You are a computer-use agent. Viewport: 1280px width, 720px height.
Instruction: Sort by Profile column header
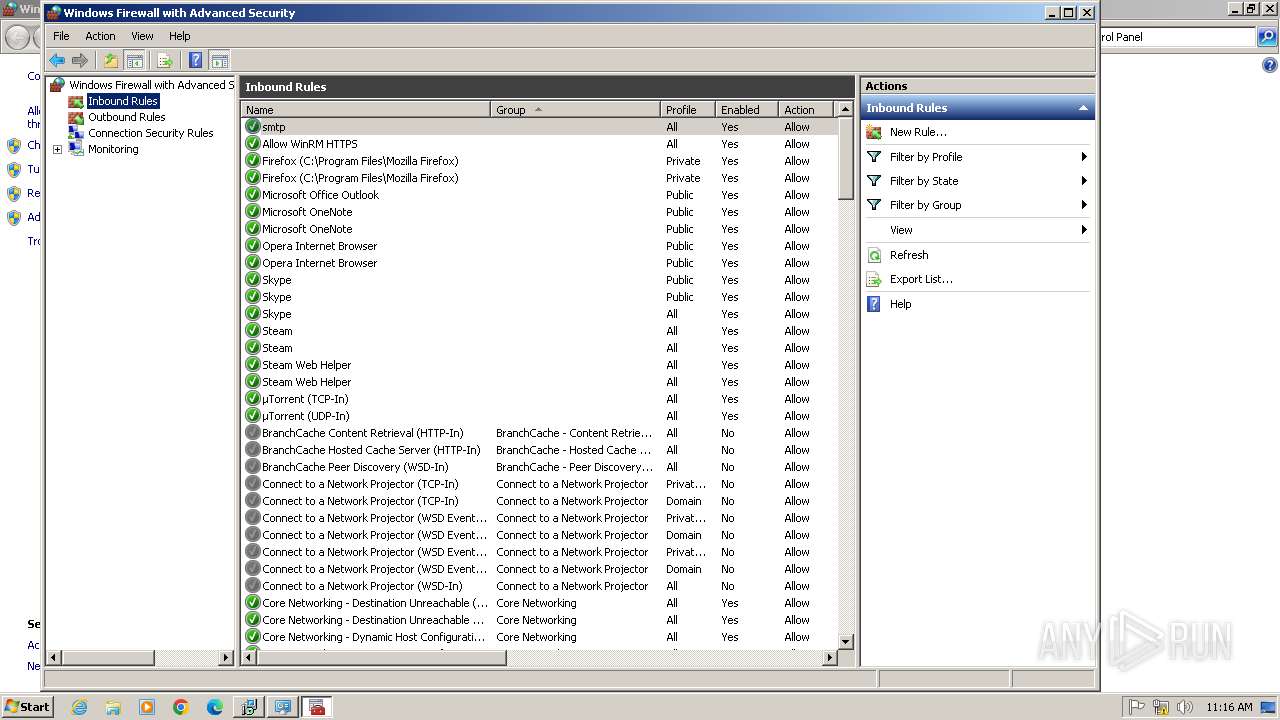[x=688, y=110]
